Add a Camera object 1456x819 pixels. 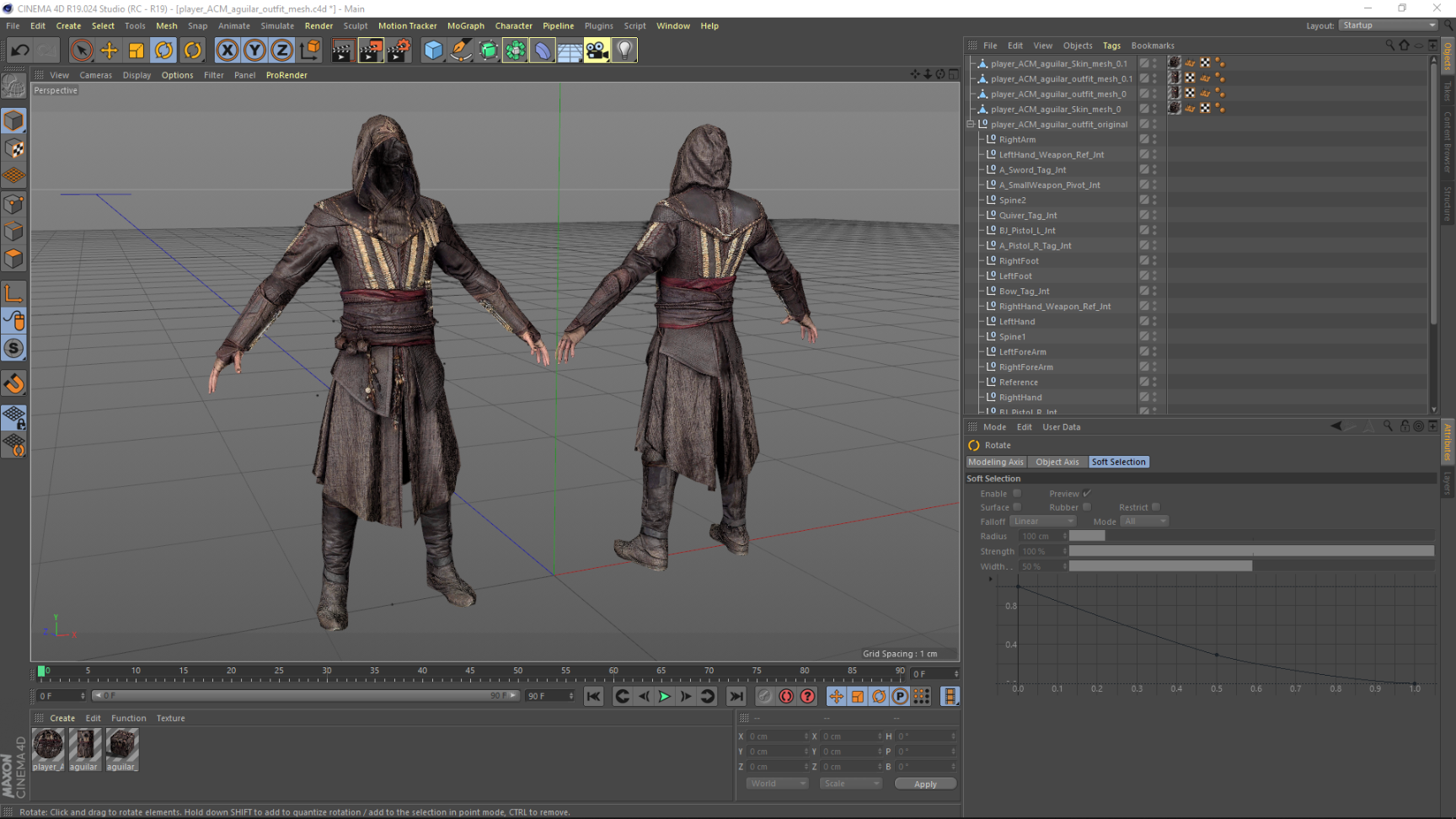597,51
